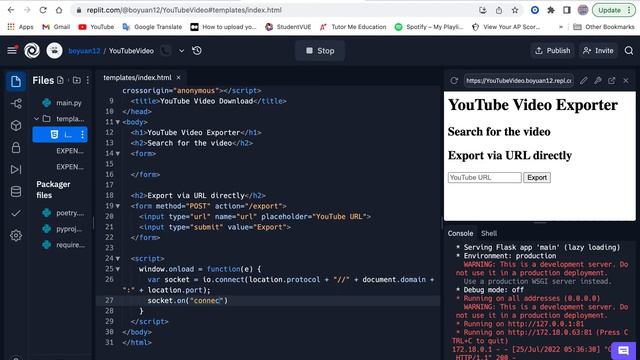Open the browser extensions puzzle icon
Viewport: 640px width, 360px height.
click(x=551, y=10)
